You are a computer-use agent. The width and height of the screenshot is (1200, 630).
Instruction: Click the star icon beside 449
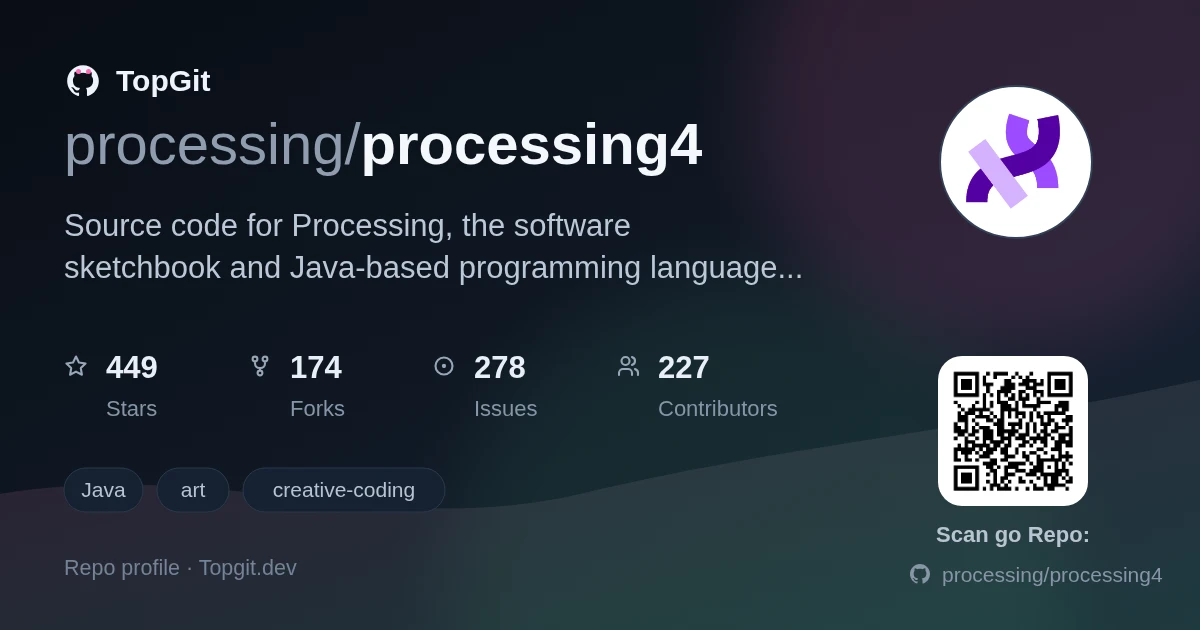tap(76, 366)
